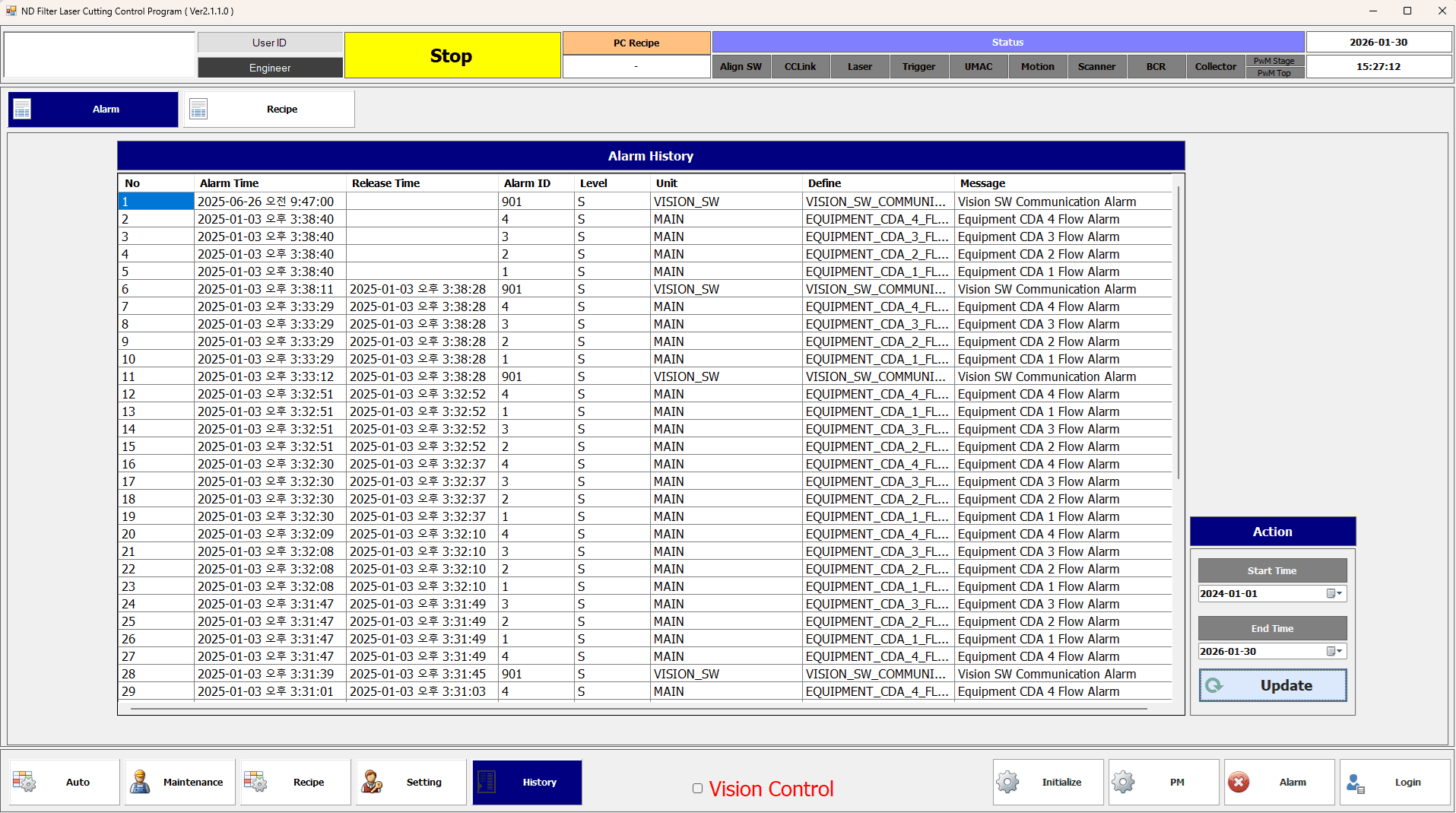The width and height of the screenshot is (1456, 813).
Task: Select the Alarm tab at top
Action: (94, 110)
